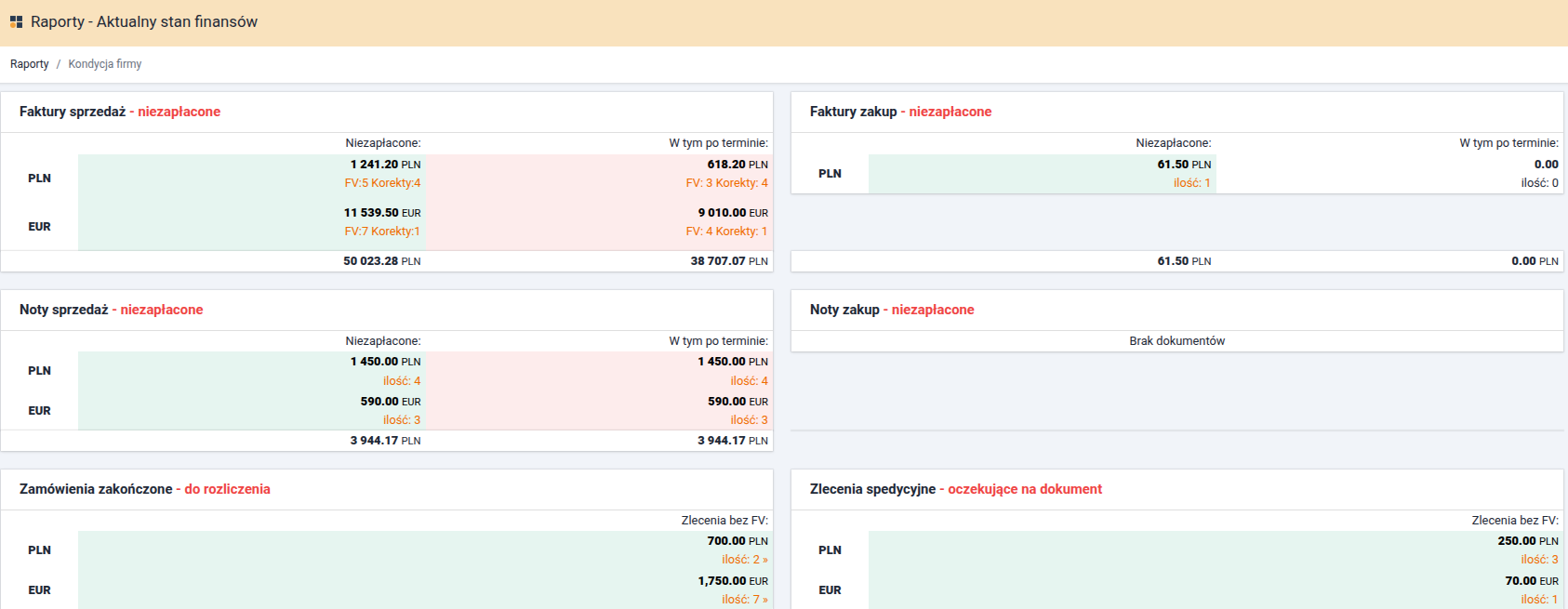Click the Faktury sprzedaż - niezapłacone panel header
This screenshot has width=1568, height=609.
(120, 112)
